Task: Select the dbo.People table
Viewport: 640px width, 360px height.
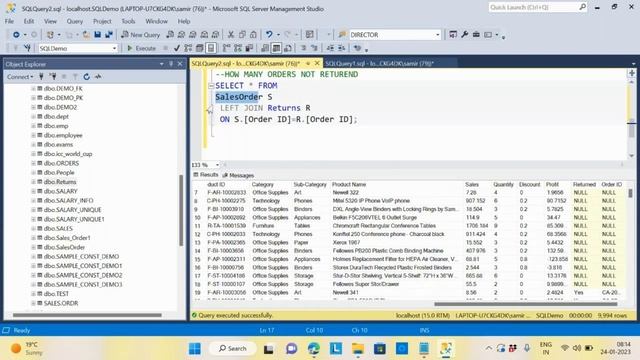Action: tap(59, 173)
